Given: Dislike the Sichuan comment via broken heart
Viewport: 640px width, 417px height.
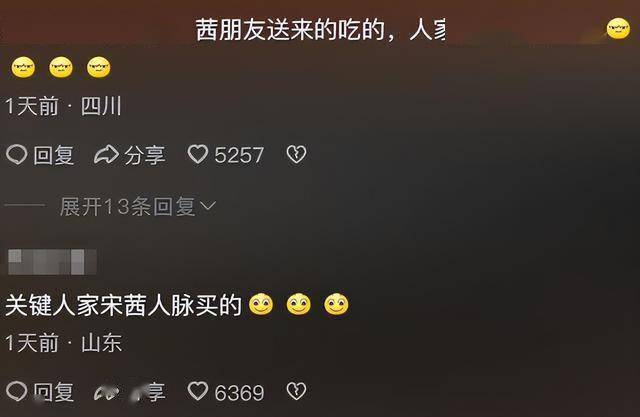Looking at the screenshot, I should tap(296, 155).
